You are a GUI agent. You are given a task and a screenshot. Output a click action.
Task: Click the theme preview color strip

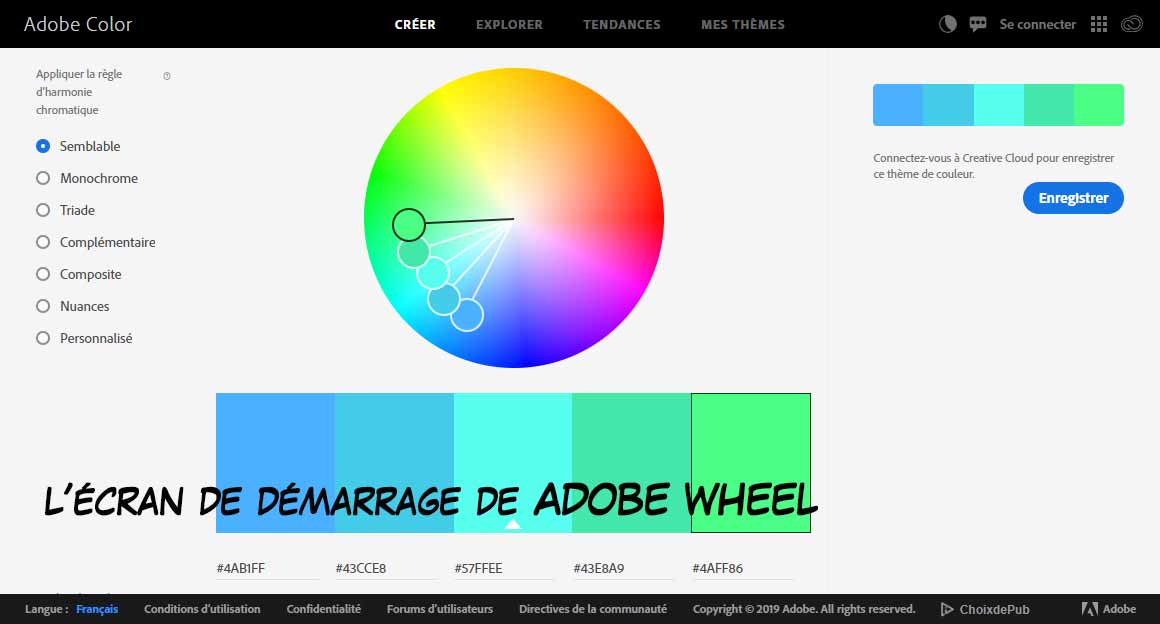998,104
